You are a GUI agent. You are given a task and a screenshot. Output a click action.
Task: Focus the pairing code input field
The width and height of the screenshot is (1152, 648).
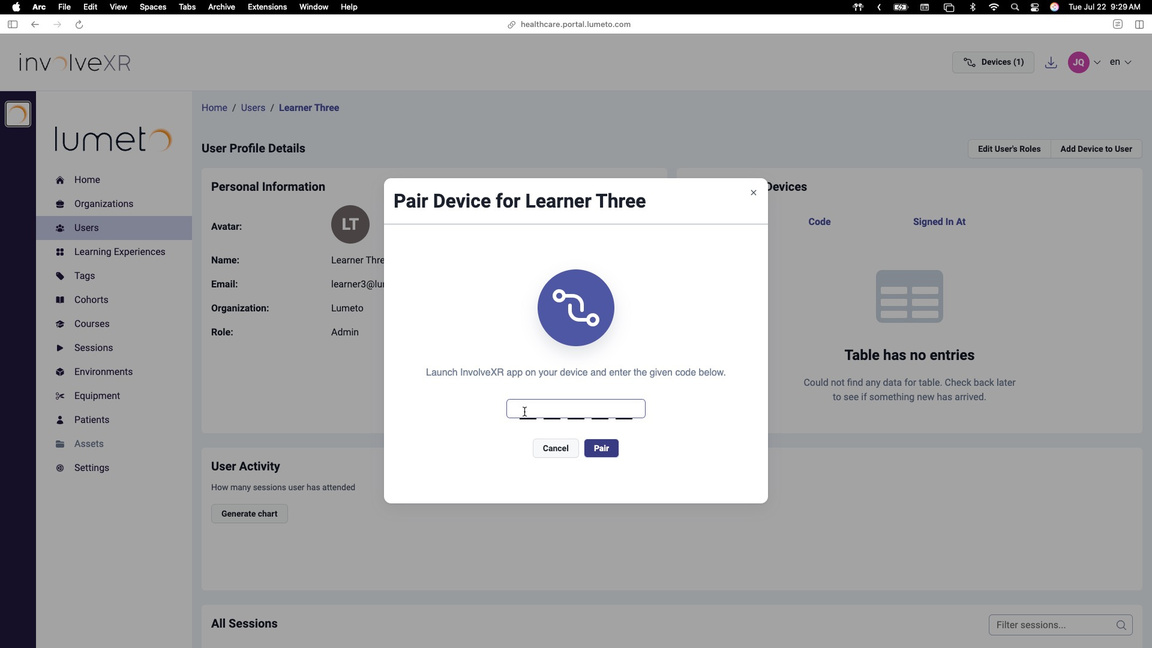point(576,408)
